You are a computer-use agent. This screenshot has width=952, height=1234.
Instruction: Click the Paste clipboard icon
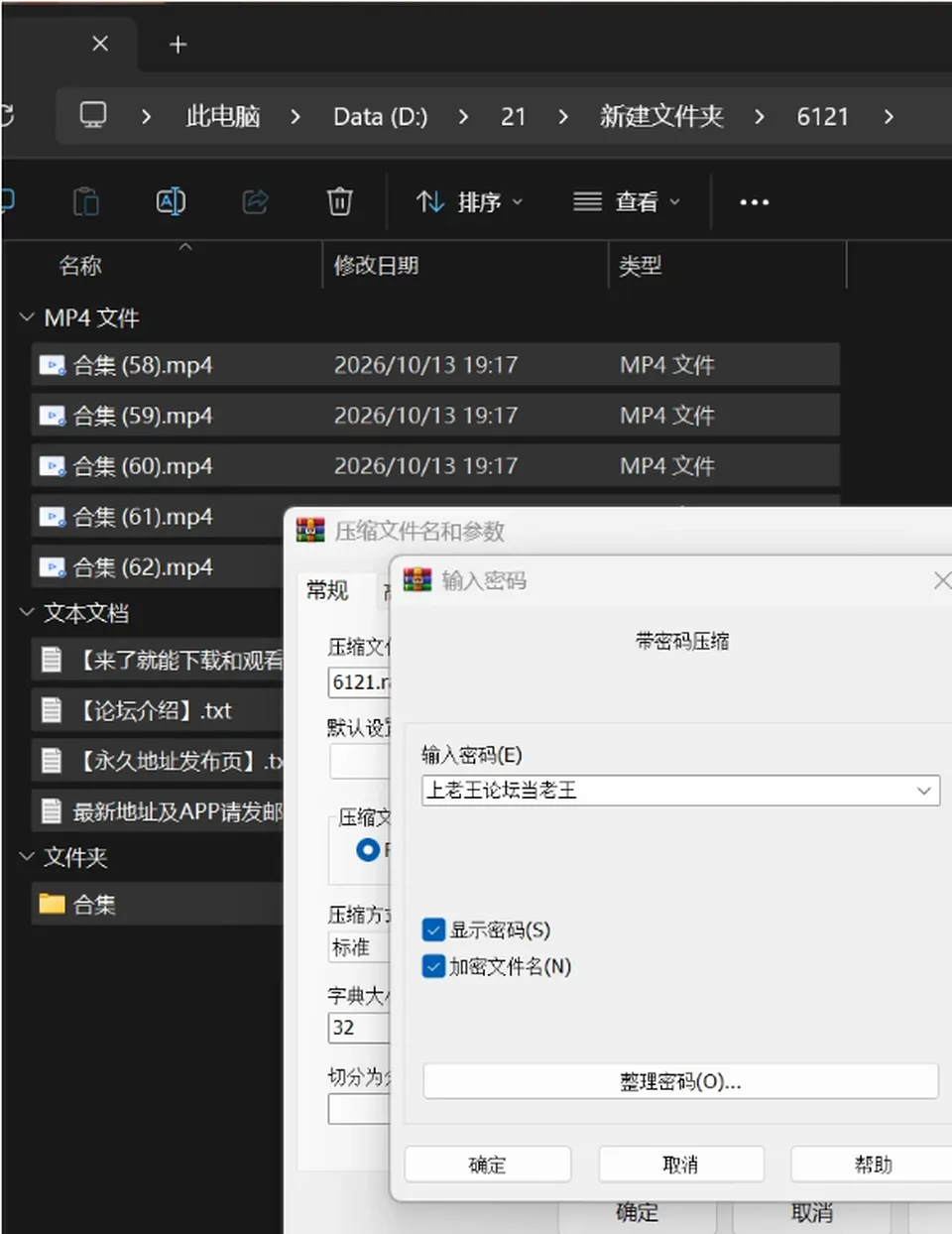tap(86, 201)
